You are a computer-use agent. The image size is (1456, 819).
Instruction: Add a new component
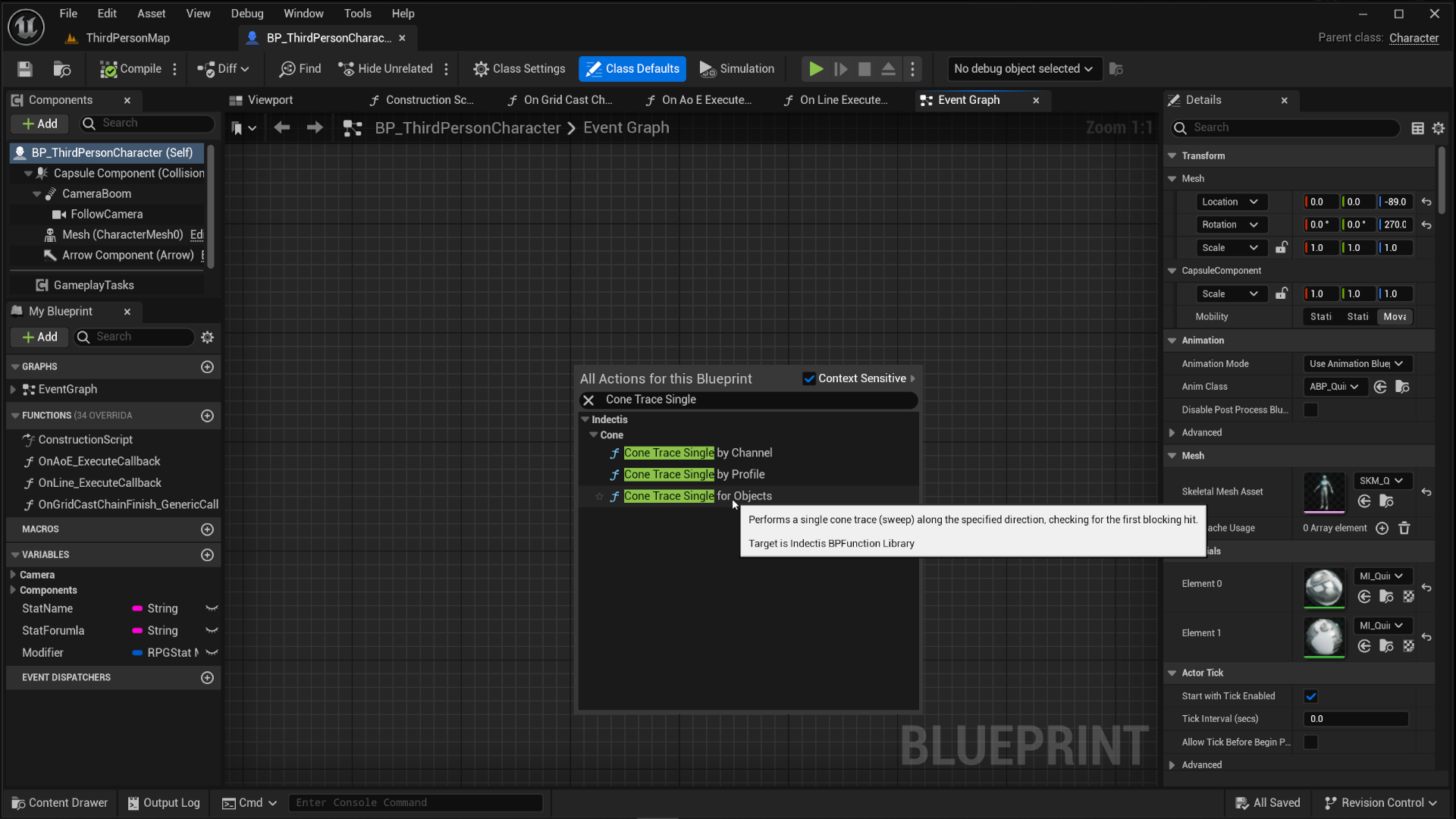(x=39, y=124)
